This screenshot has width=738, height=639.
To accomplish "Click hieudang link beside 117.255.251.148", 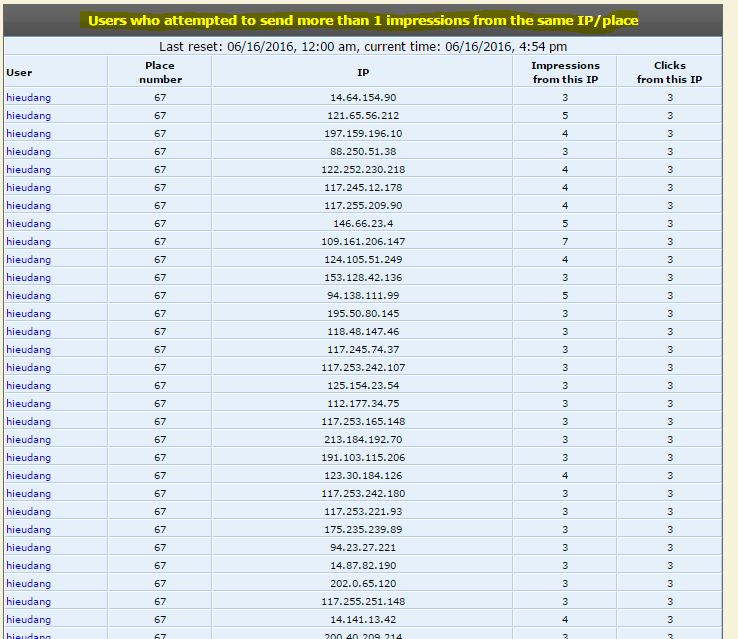I will [x=28, y=601].
